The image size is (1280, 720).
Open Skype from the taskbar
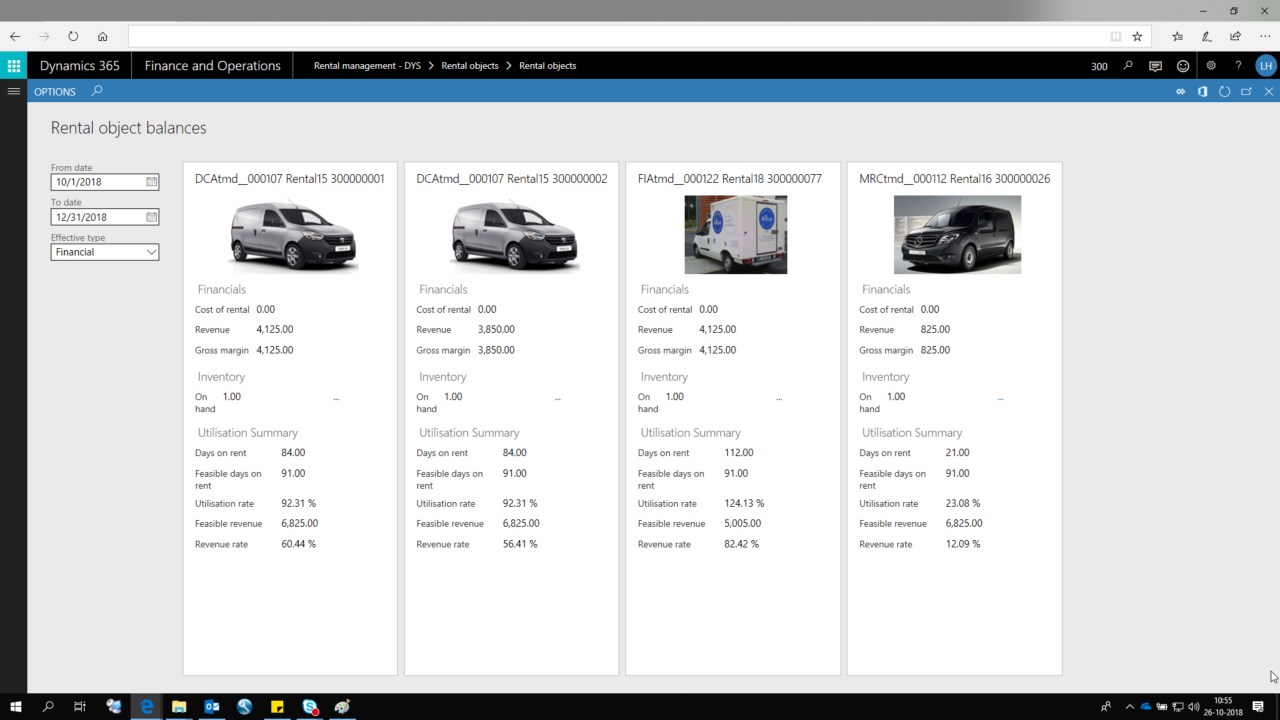coord(310,707)
